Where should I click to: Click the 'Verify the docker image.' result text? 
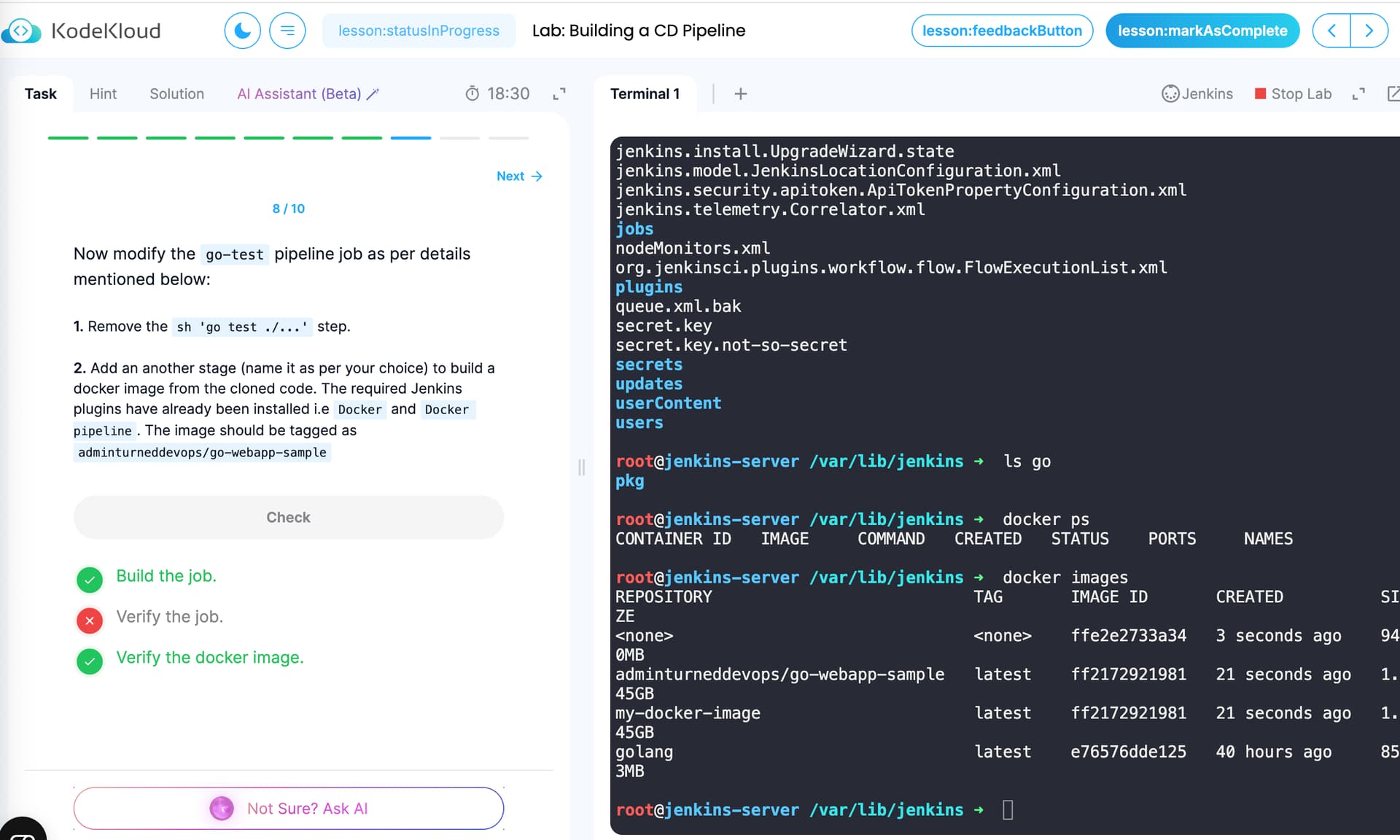click(x=210, y=658)
